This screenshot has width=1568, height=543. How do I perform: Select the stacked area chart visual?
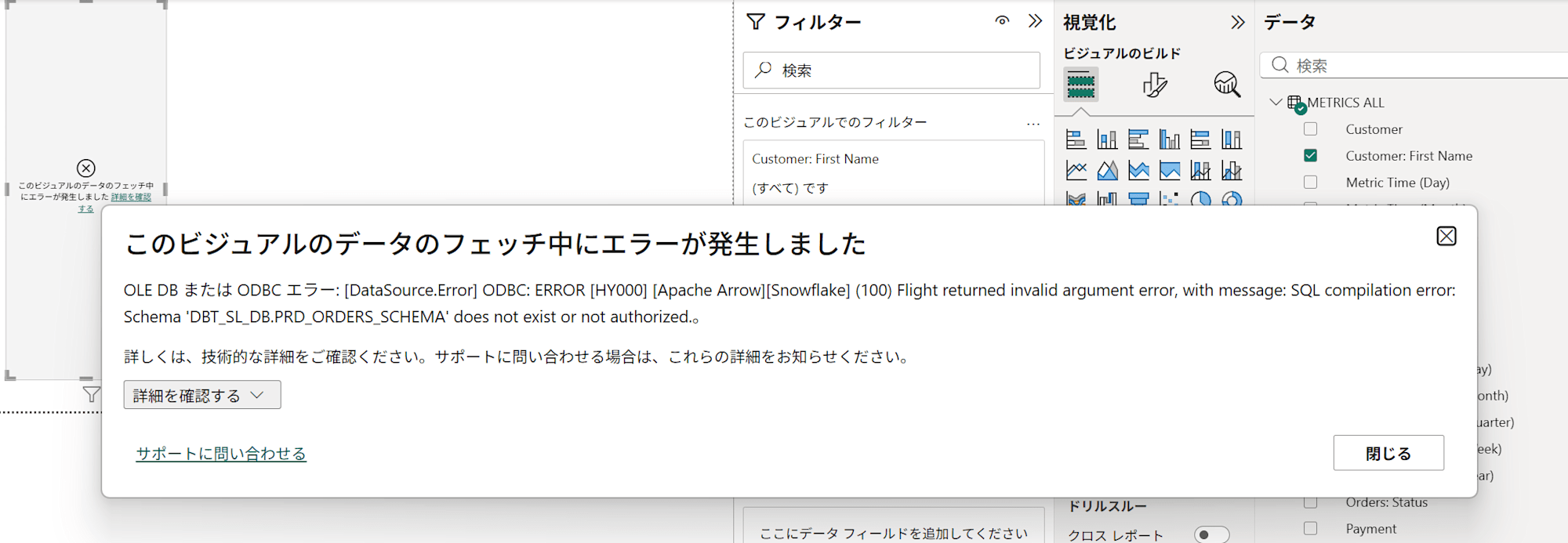(x=1138, y=170)
